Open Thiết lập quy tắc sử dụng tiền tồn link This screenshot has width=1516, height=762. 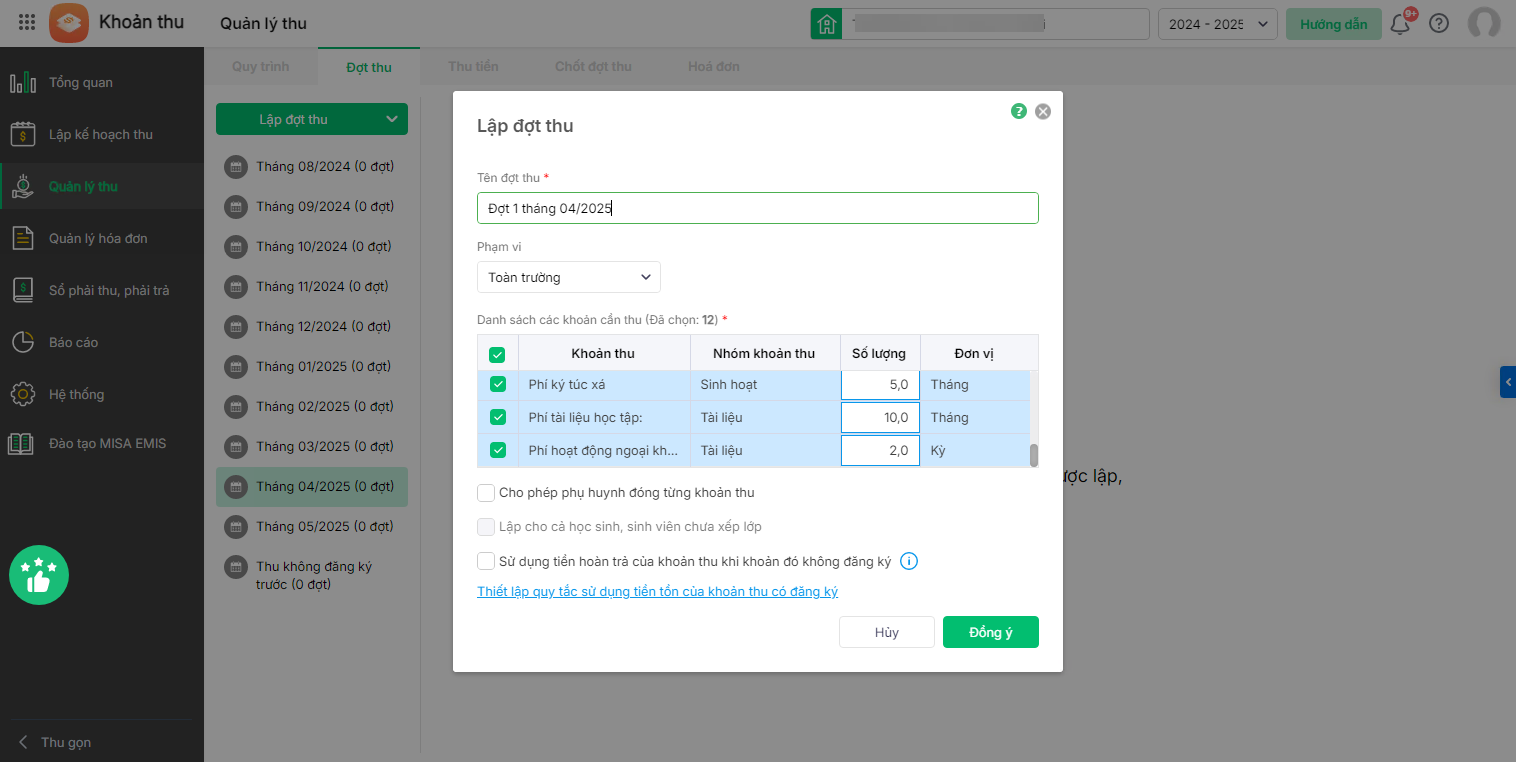(658, 591)
